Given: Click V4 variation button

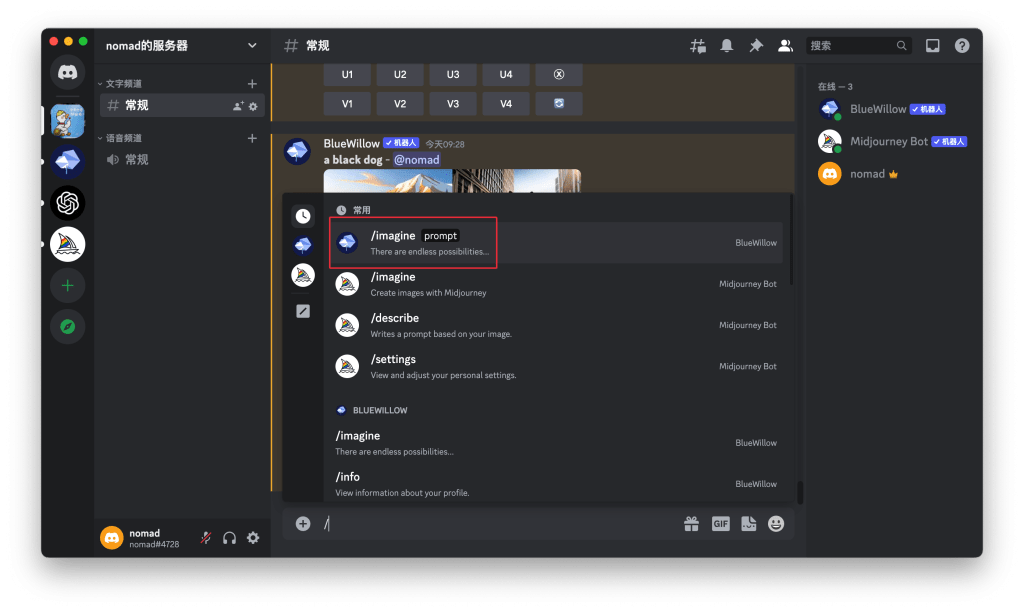Looking at the screenshot, I should coord(506,104).
